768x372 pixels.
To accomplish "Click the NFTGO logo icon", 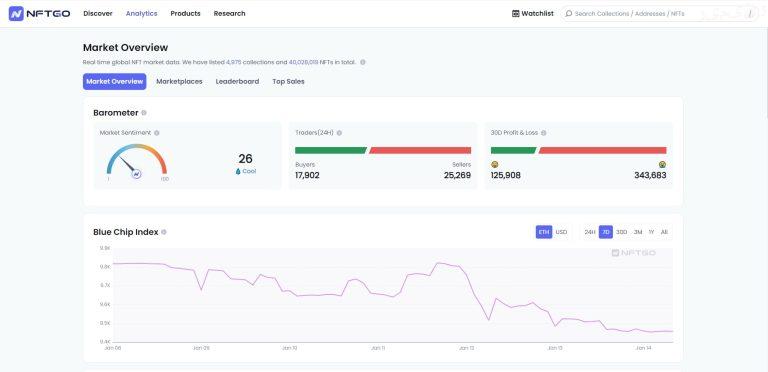I will click(16, 14).
